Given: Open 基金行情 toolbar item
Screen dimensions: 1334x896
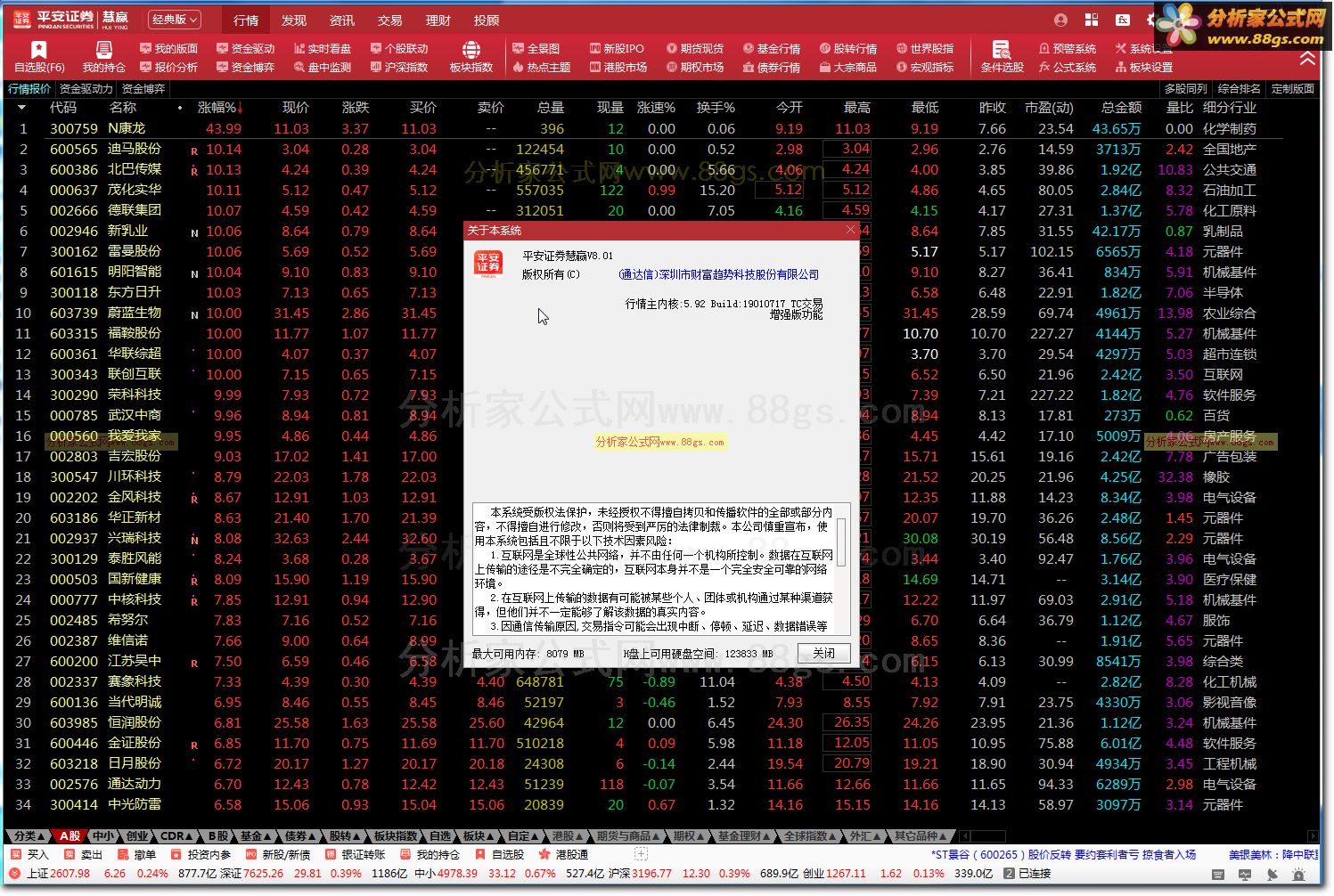Looking at the screenshot, I should (x=771, y=48).
